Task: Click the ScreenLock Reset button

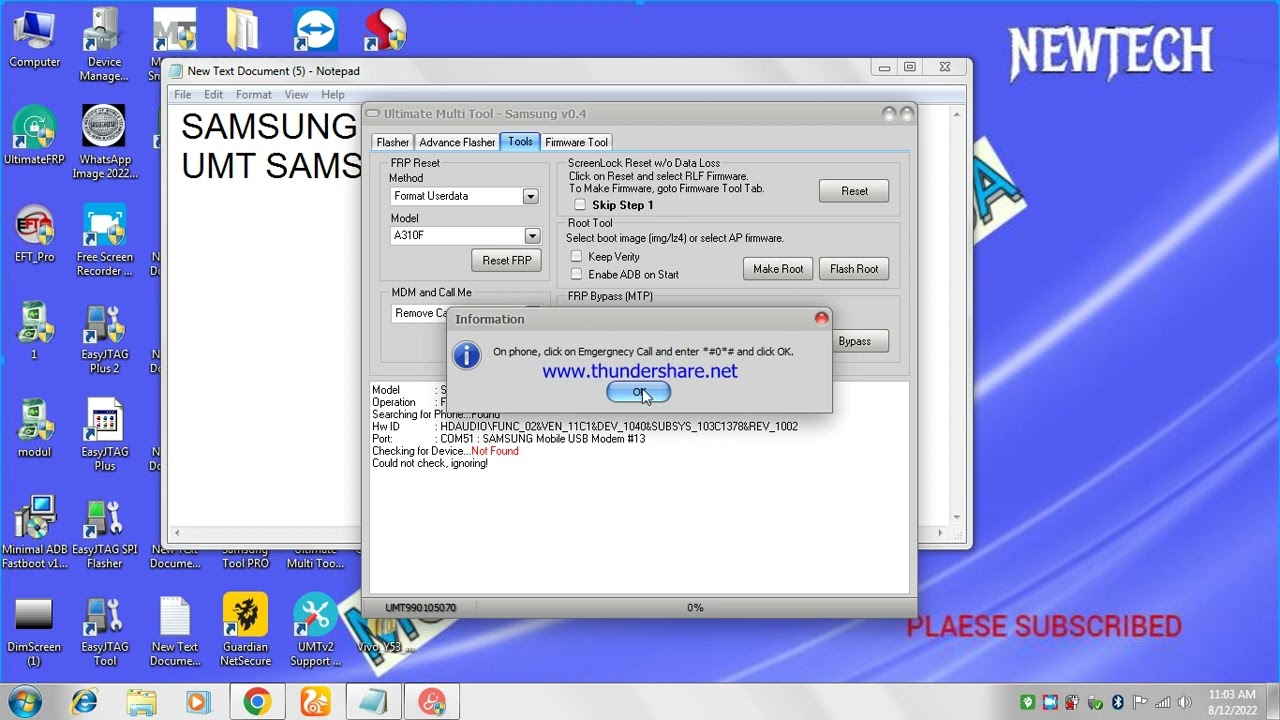Action: point(854,191)
